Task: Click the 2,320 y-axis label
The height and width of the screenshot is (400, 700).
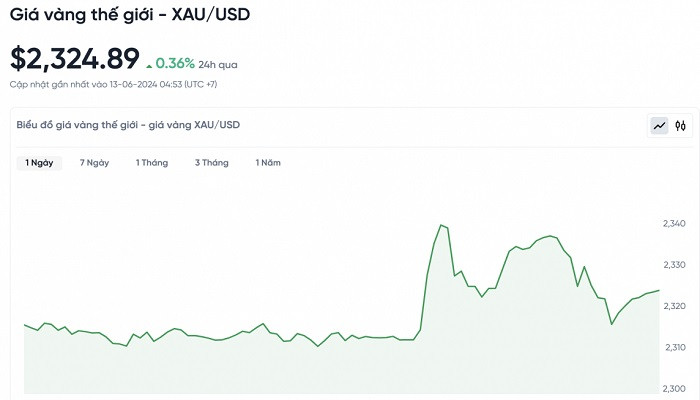Action: tap(674, 306)
